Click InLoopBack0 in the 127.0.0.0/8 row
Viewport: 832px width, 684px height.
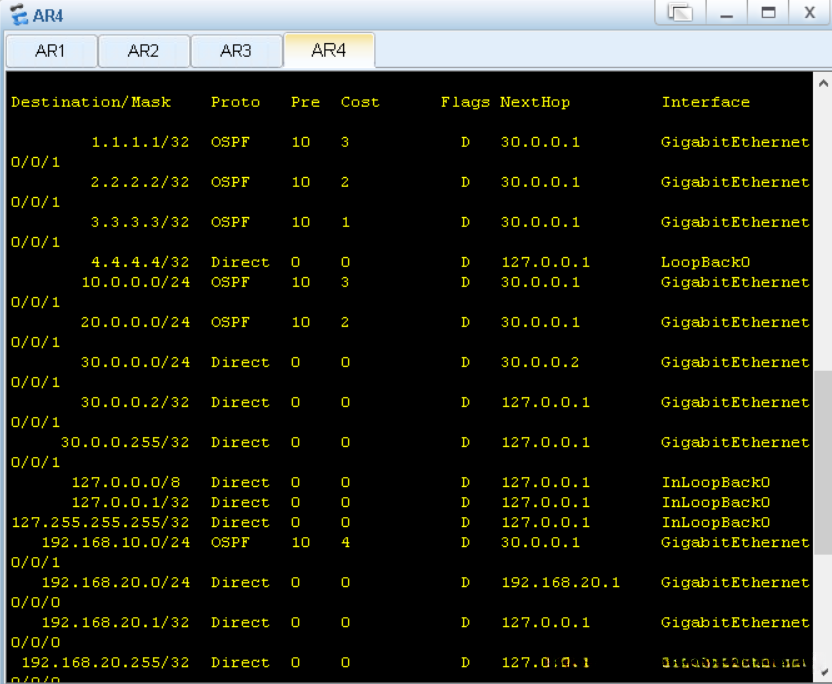pos(716,482)
